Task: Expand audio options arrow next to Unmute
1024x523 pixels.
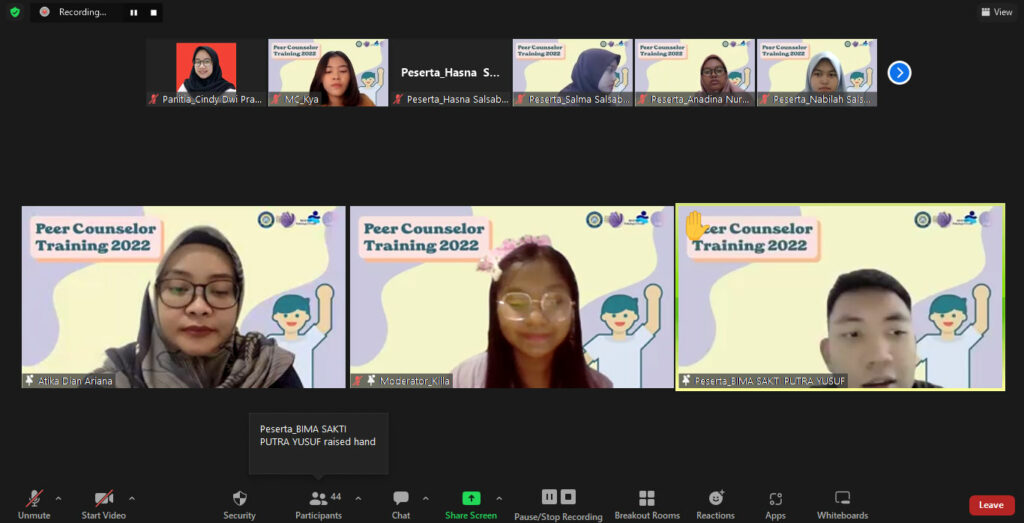Action: (x=58, y=498)
